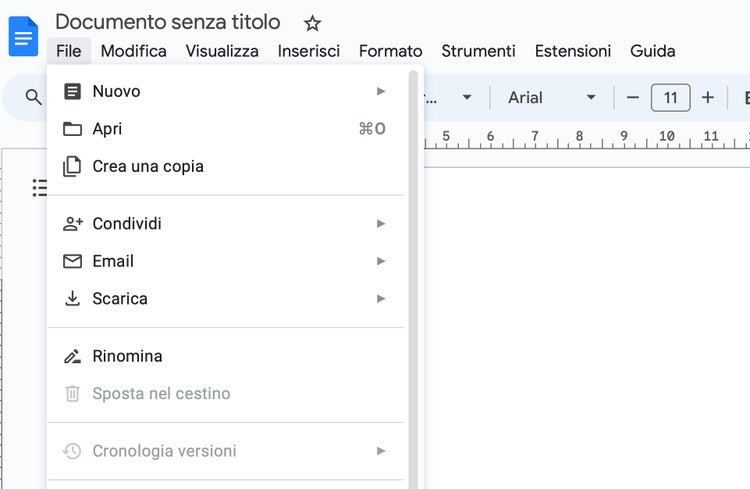Viewport: 750px width, 489px height.
Task: Decrease font size with minus button
Action: click(632, 97)
